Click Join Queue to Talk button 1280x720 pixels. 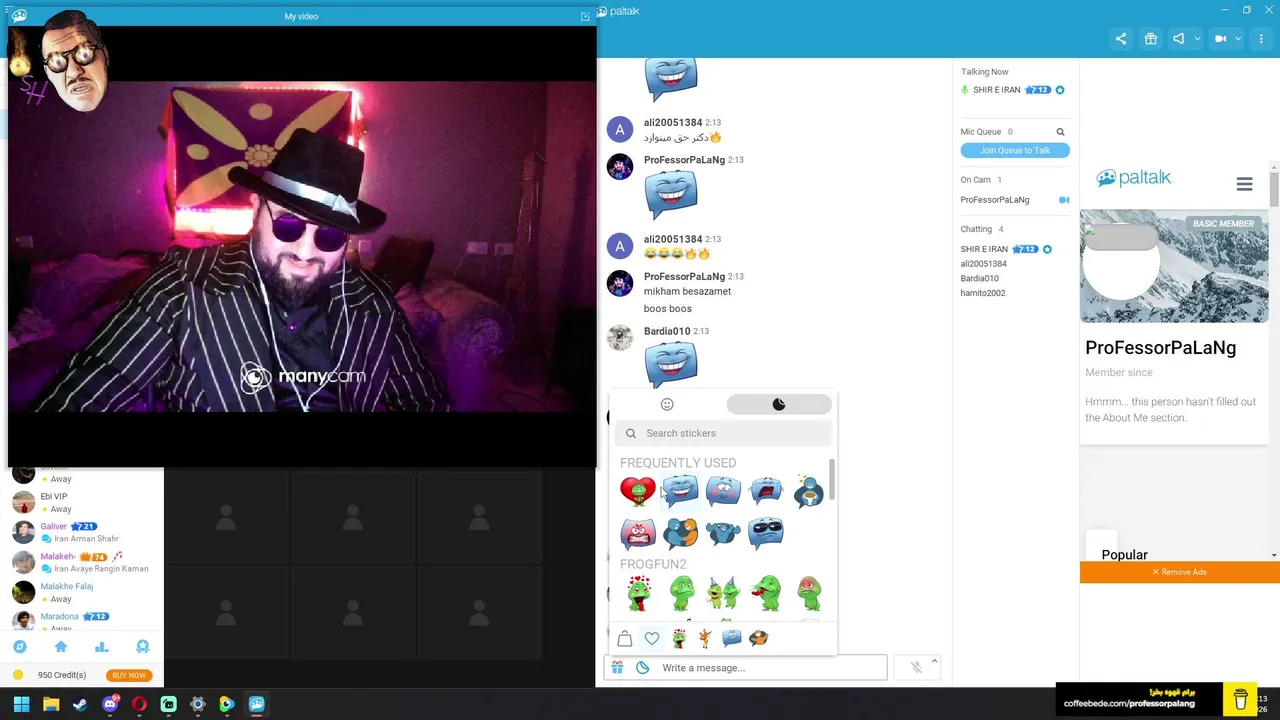click(x=1015, y=150)
